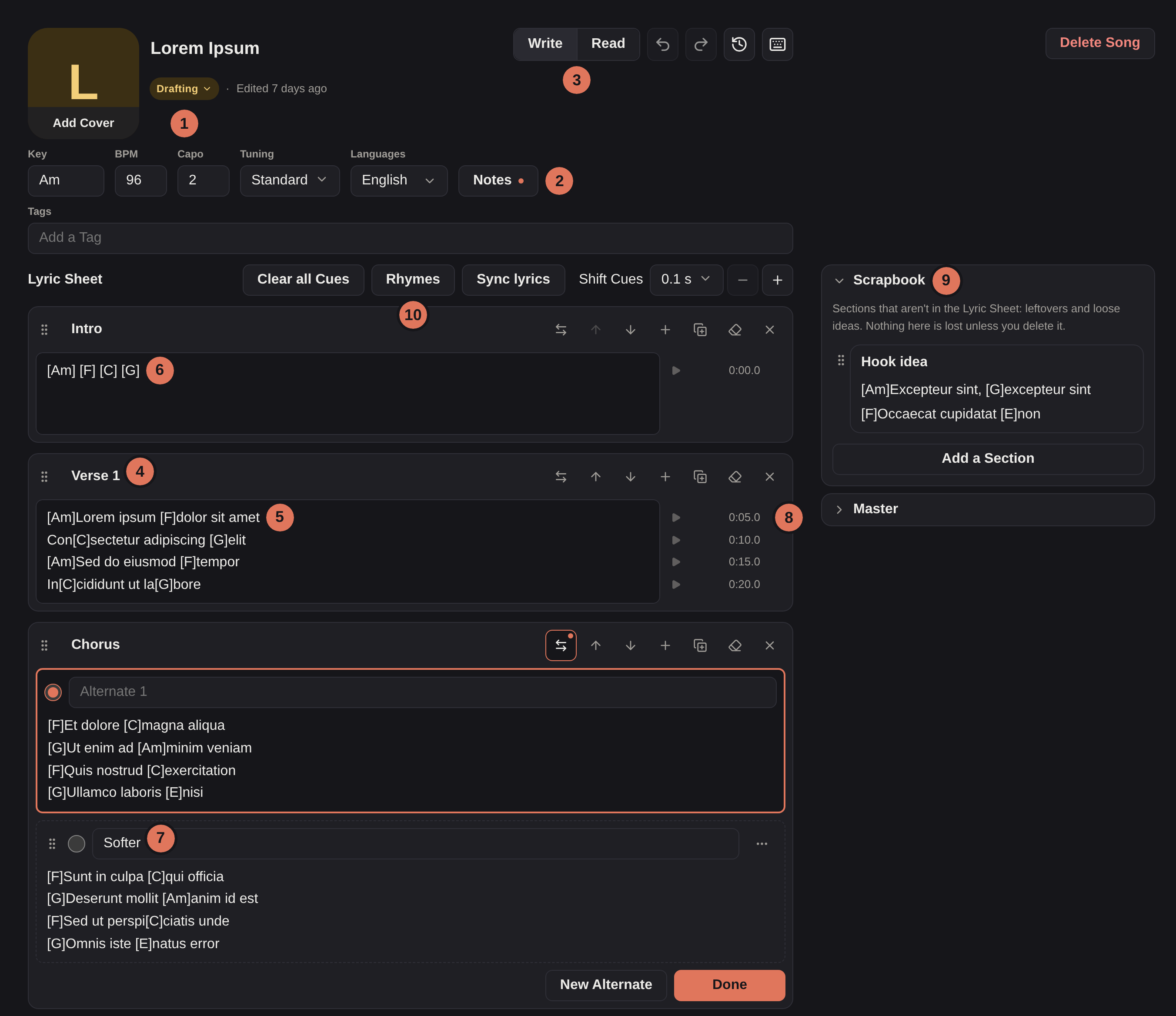This screenshot has width=1176, height=1016.
Task: Open the Notes button
Action: point(498,180)
